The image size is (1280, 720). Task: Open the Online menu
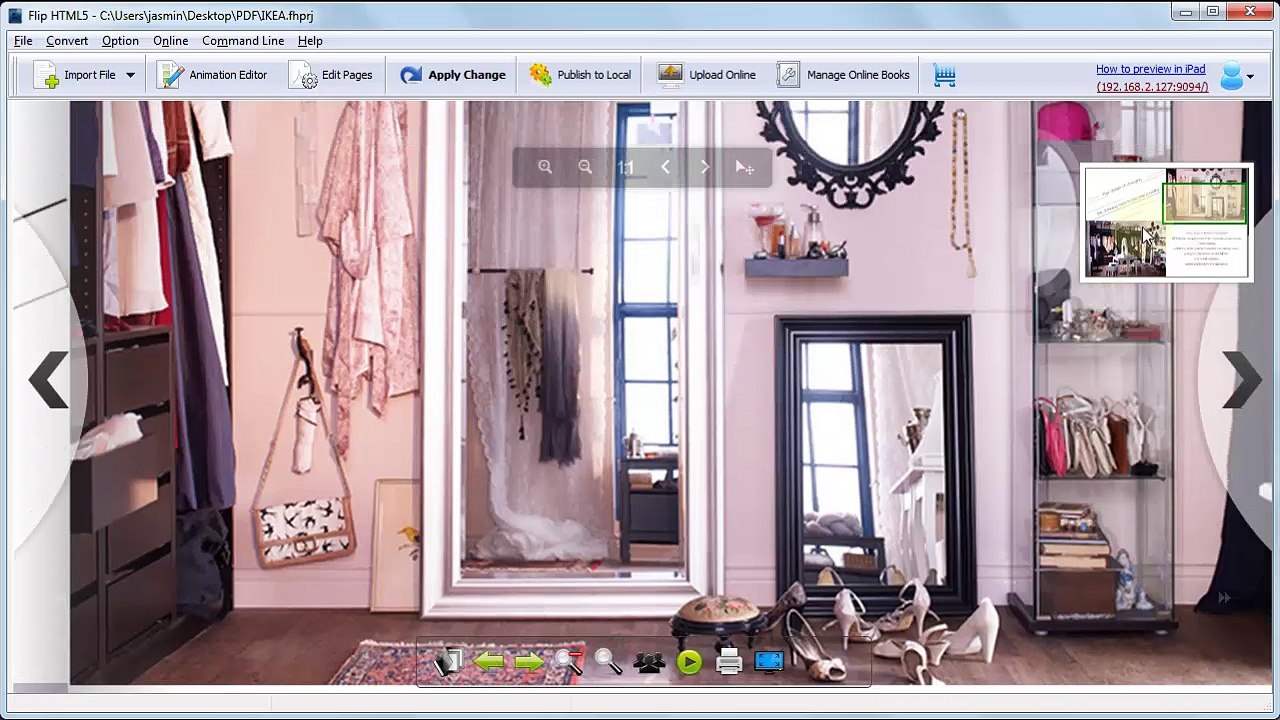170,41
